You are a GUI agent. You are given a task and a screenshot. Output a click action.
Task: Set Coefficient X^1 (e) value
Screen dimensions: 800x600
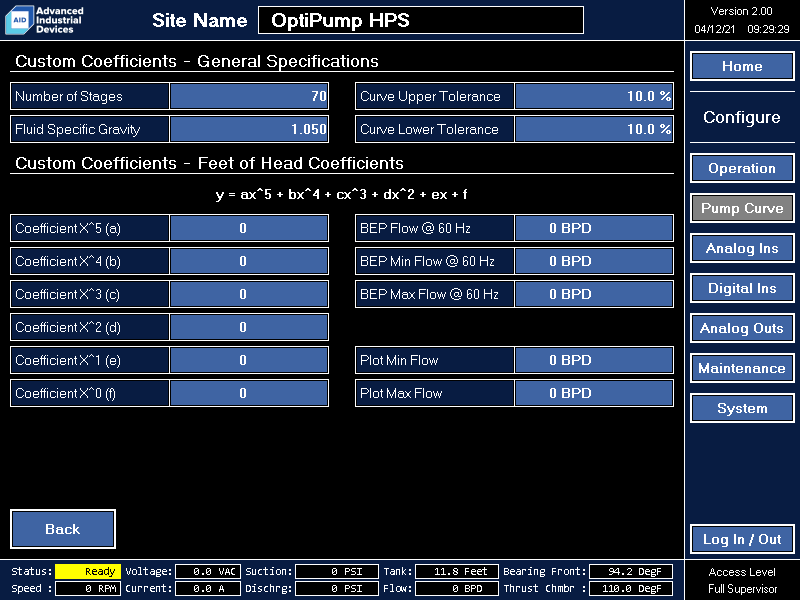[249, 360]
